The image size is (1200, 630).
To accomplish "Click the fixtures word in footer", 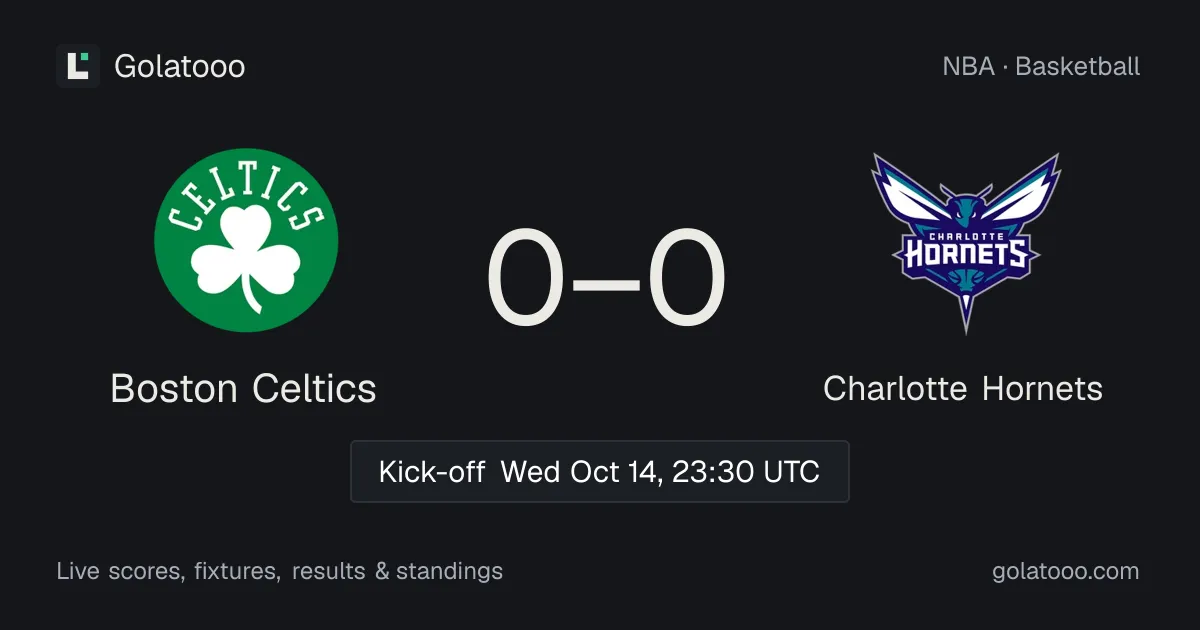I will click(x=237, y=572).
